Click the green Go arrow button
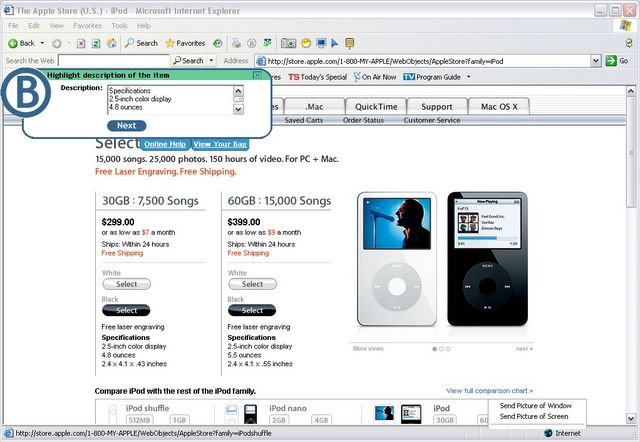 coord(611,61)
